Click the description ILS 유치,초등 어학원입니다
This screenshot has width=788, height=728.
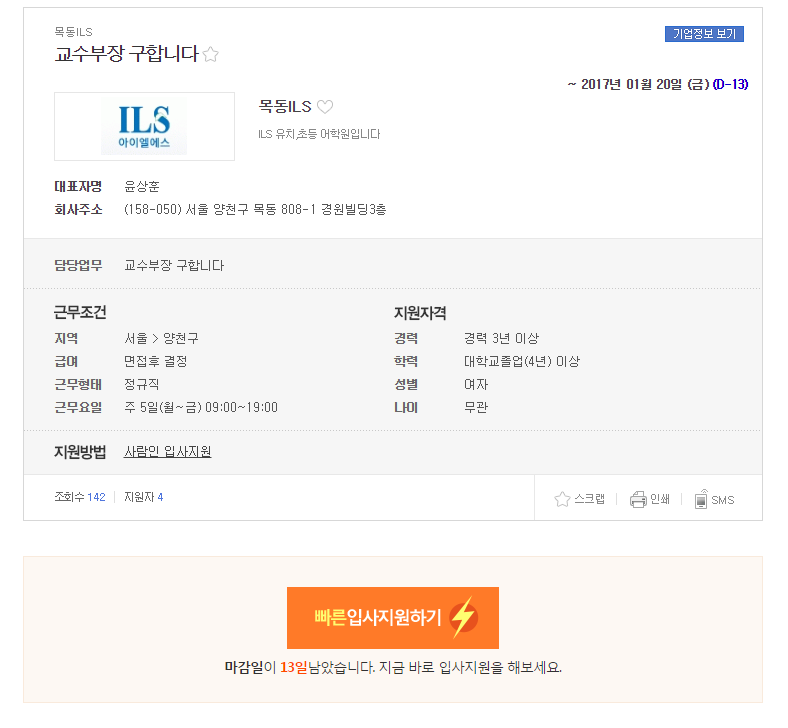click(x=319, y=134)
